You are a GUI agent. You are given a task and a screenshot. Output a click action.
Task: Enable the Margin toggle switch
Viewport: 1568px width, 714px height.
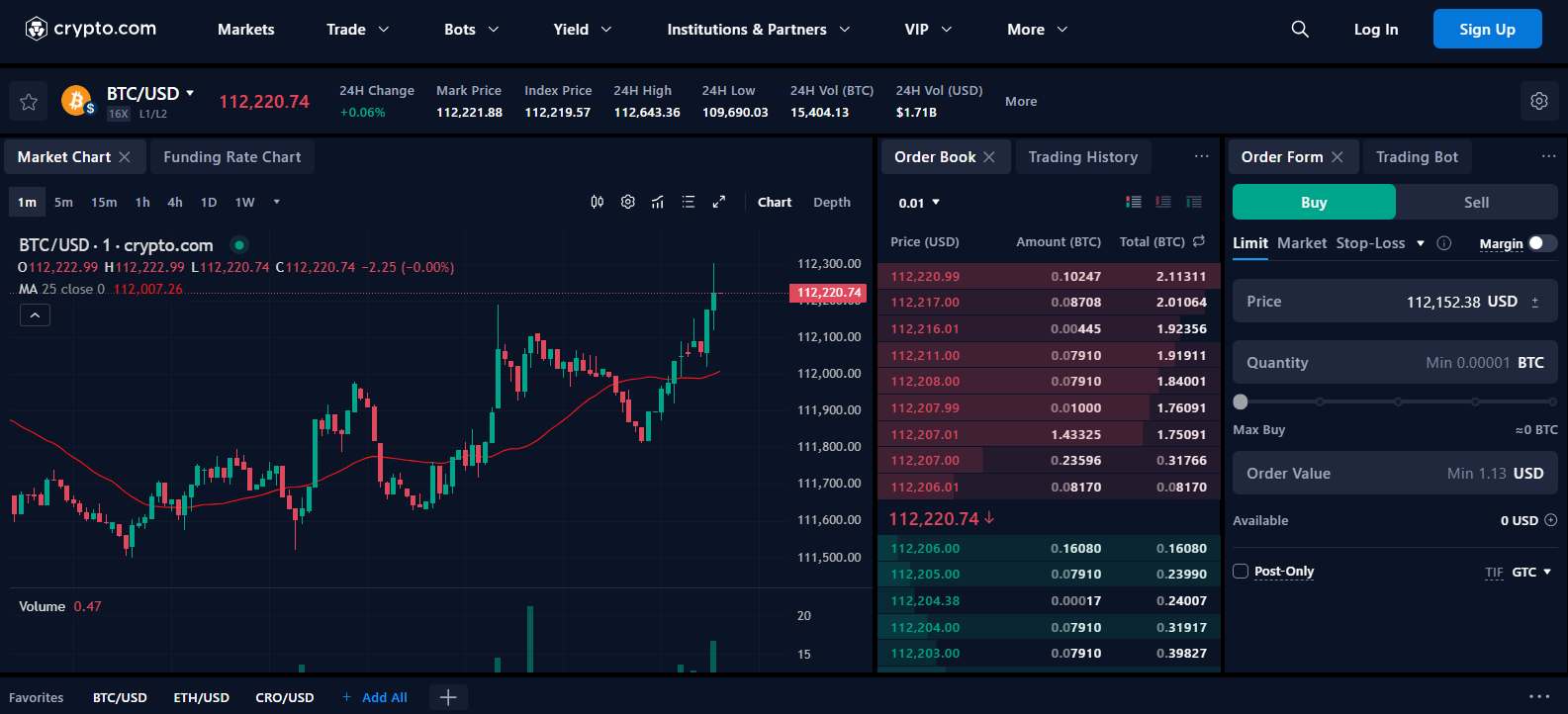point(1541,243)
